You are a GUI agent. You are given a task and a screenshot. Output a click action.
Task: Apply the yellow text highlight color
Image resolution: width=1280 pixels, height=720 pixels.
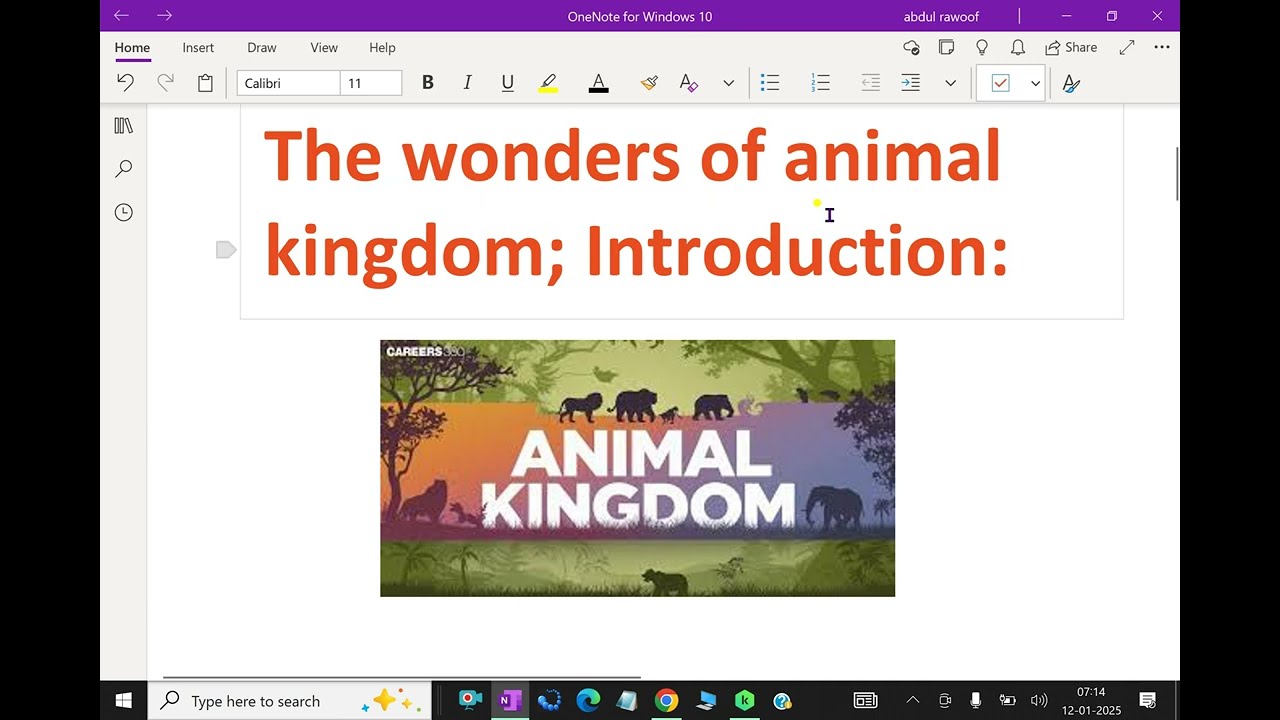coord(548,83)
